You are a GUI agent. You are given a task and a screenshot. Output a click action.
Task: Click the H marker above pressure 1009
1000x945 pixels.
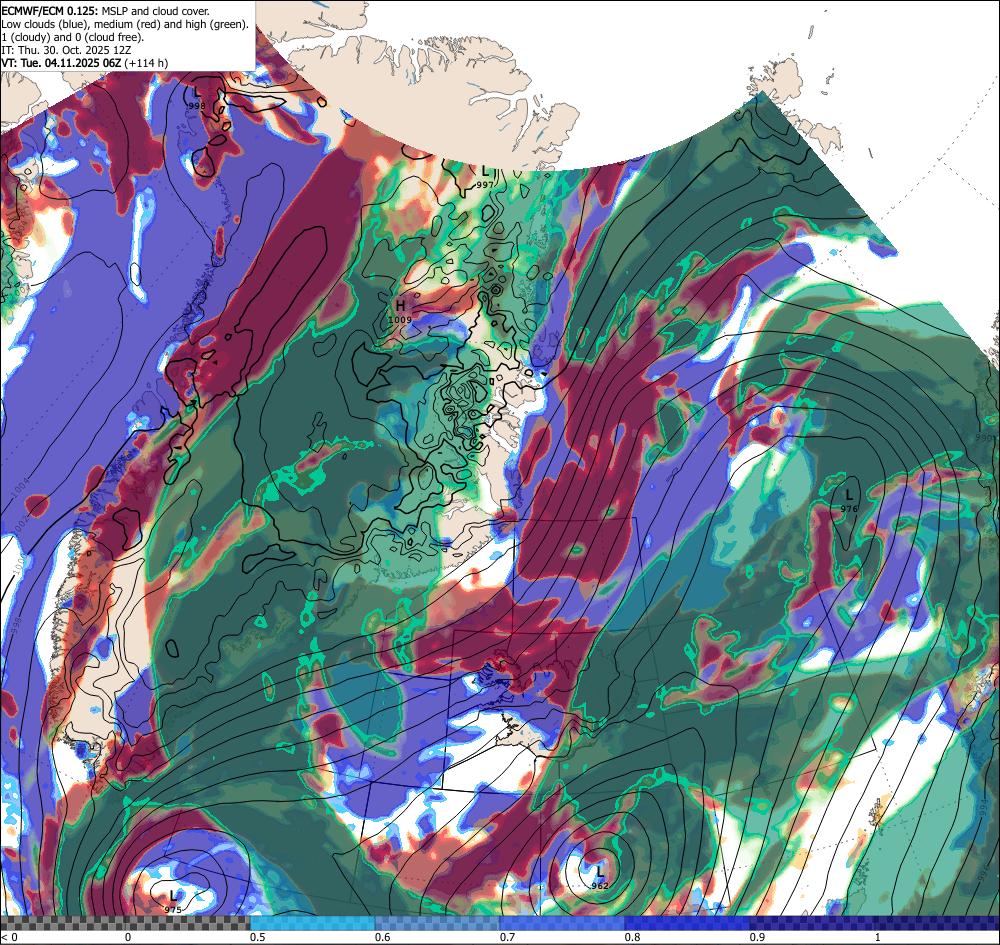click(x=401, y=306)
